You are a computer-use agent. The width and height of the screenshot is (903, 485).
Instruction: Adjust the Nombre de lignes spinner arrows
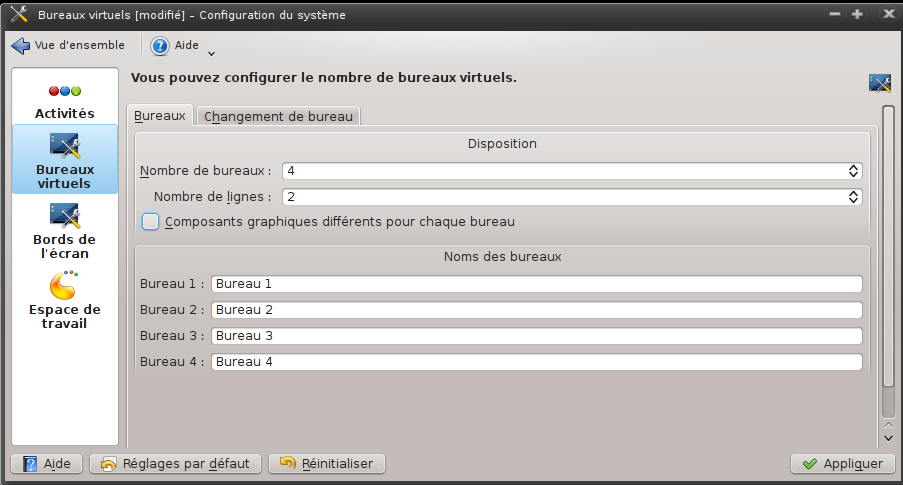tap(853, 197)
